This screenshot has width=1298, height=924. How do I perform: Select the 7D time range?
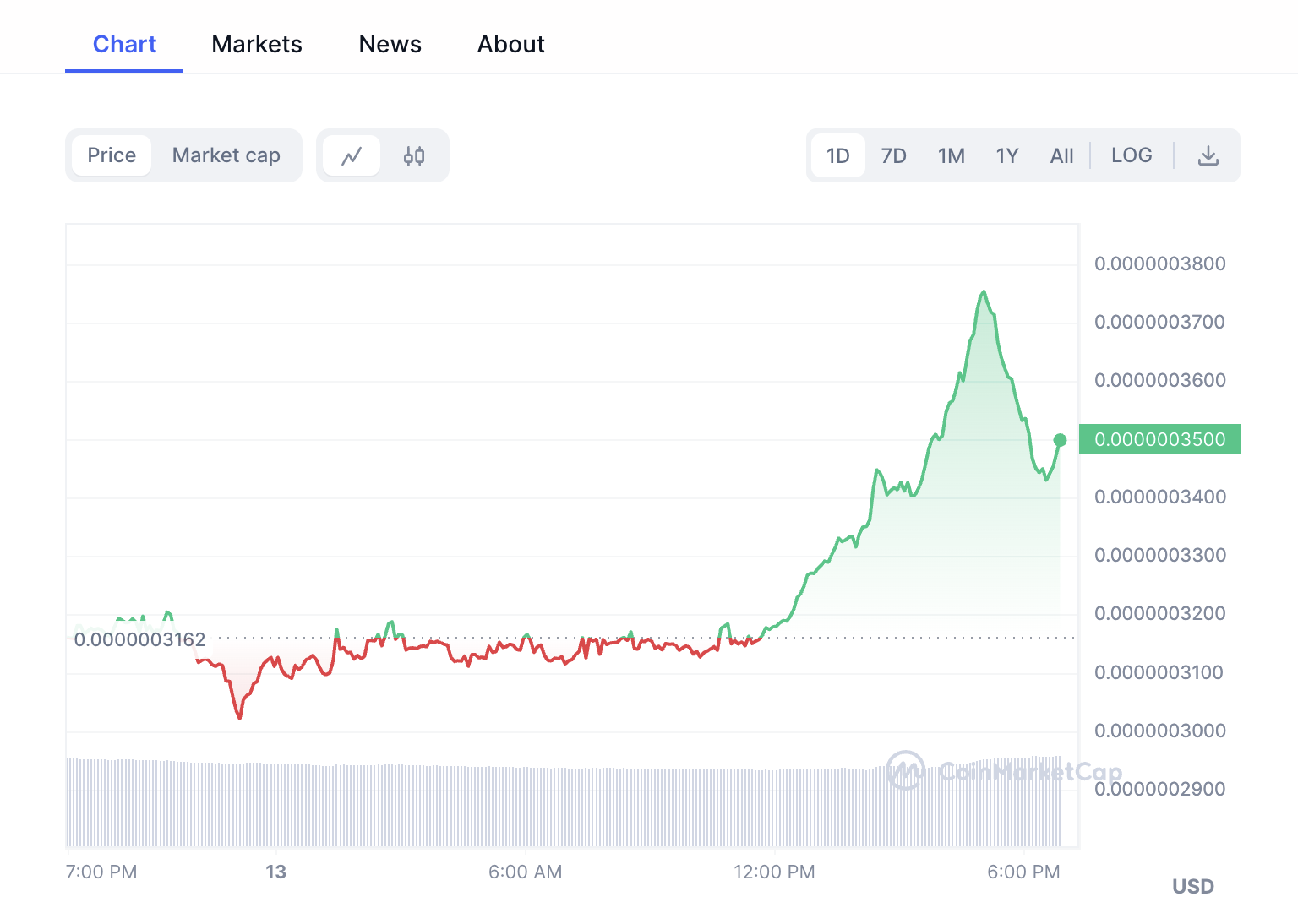click(x=894, y=155)
